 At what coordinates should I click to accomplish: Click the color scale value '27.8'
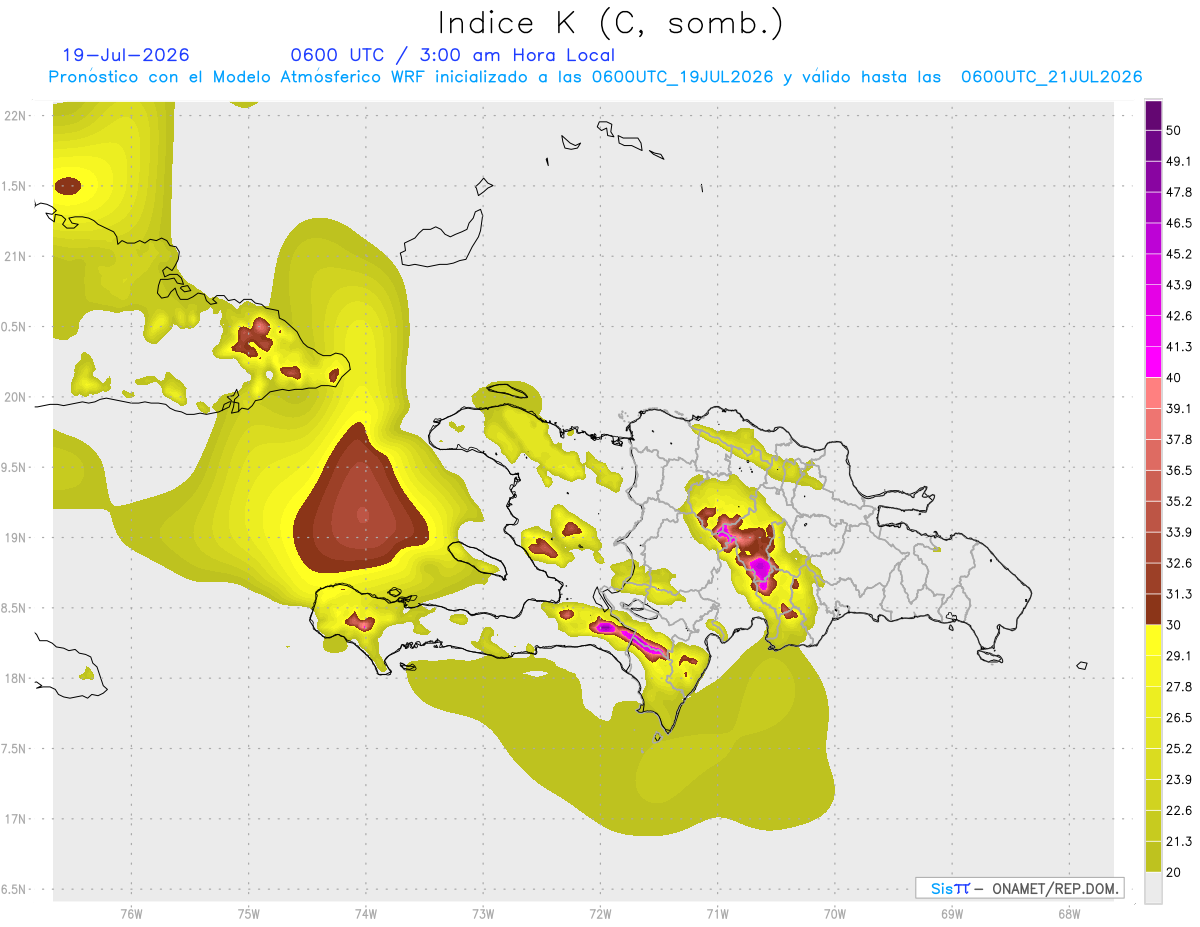tap(1179, 687)
